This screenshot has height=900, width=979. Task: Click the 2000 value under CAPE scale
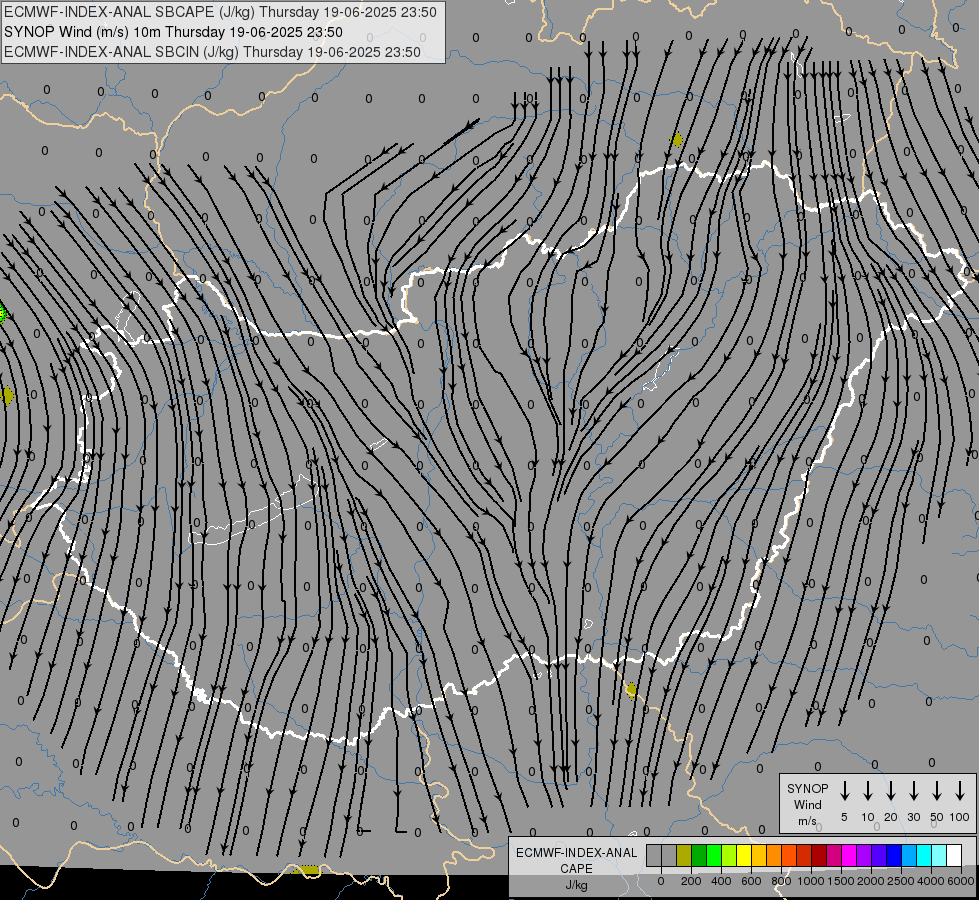(871, 881)
